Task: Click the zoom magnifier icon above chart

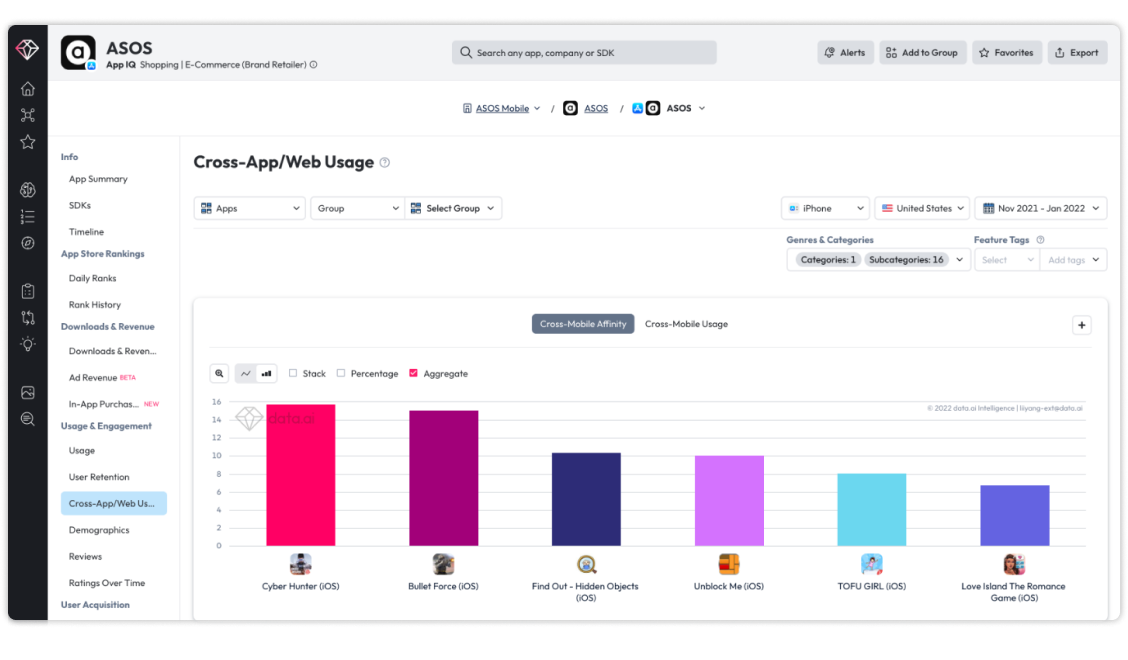Action: (x=219, y=373)
